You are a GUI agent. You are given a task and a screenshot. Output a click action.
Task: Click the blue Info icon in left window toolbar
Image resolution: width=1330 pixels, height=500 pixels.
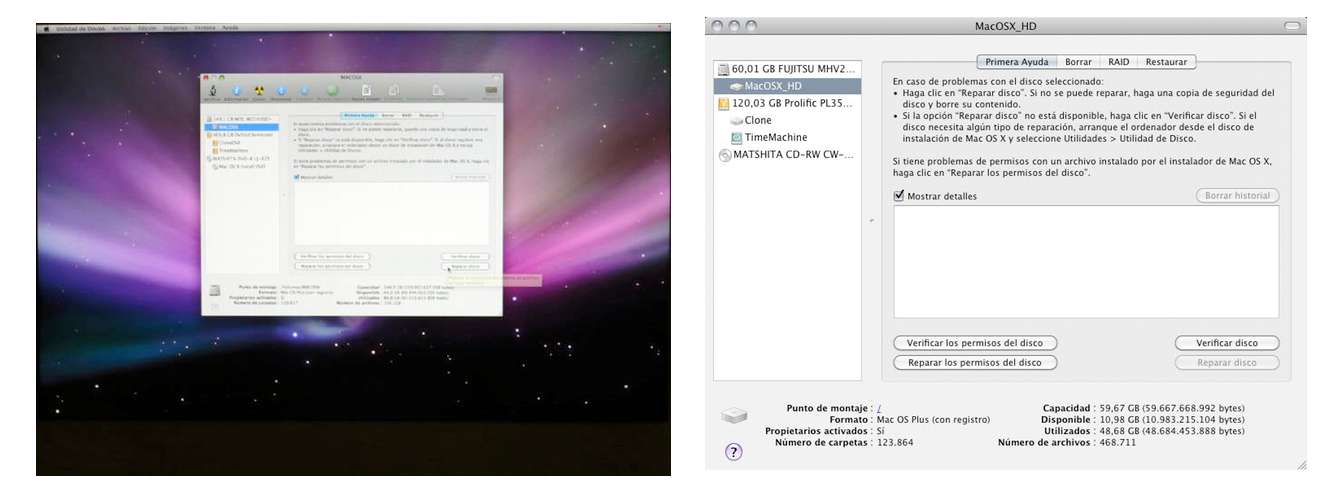click(236, 90)
